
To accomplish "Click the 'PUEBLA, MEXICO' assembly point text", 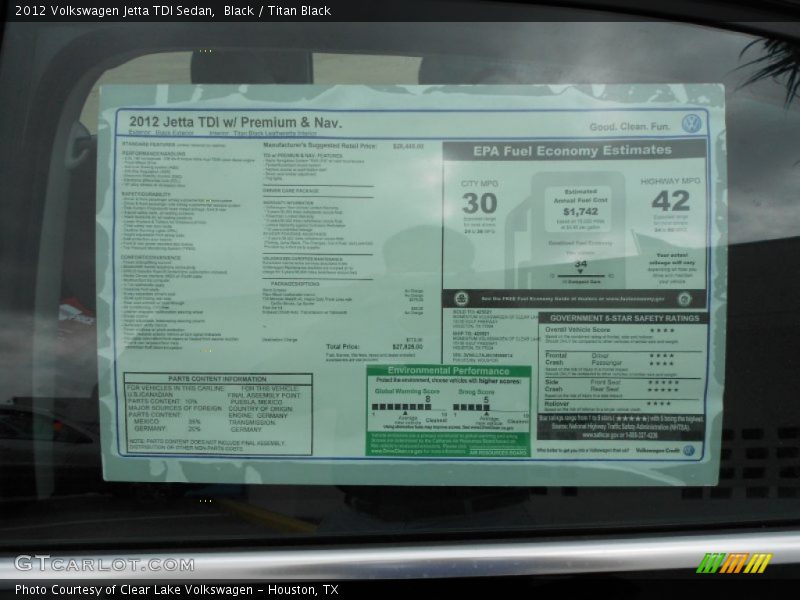I will pos(257,402).
